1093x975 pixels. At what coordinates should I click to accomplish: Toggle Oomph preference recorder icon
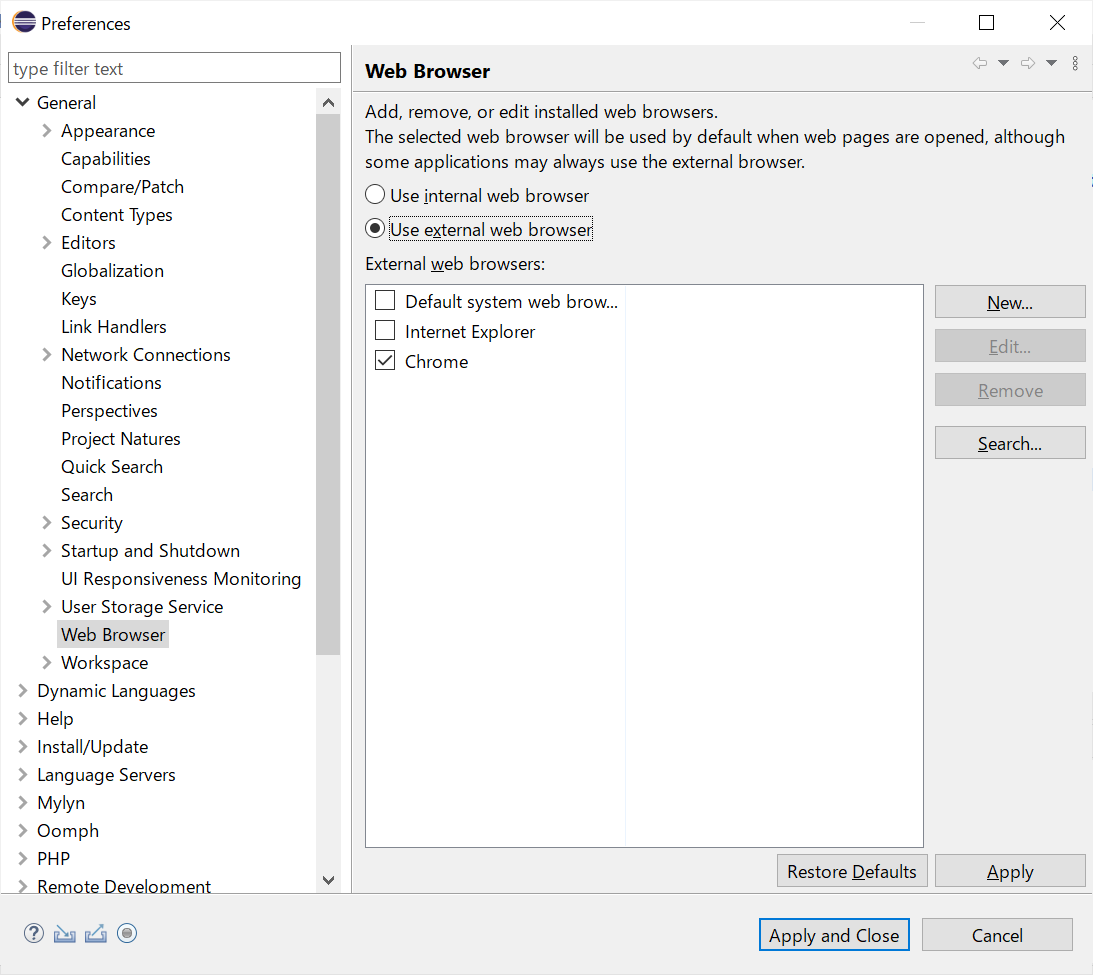(x=127, y=933)
